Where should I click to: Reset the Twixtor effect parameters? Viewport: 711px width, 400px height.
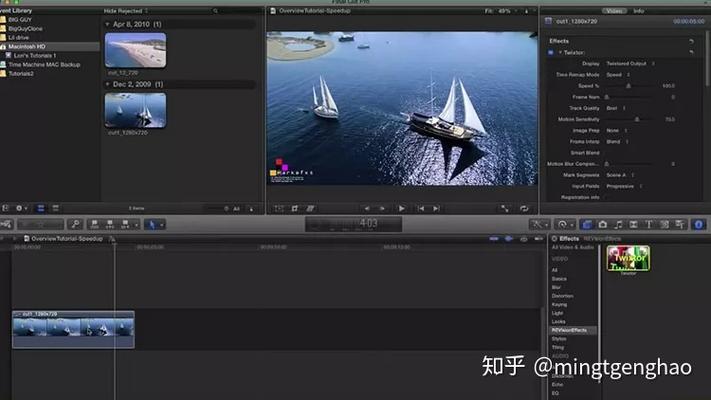[x=691, y=53]
